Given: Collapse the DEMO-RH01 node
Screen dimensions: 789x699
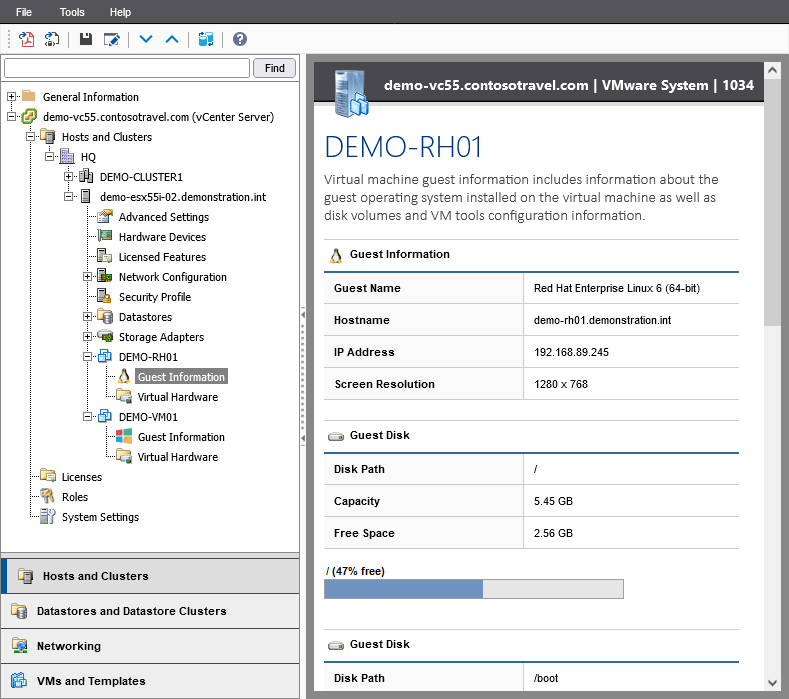Looking at the screenshot, I should tap(88, 356).
